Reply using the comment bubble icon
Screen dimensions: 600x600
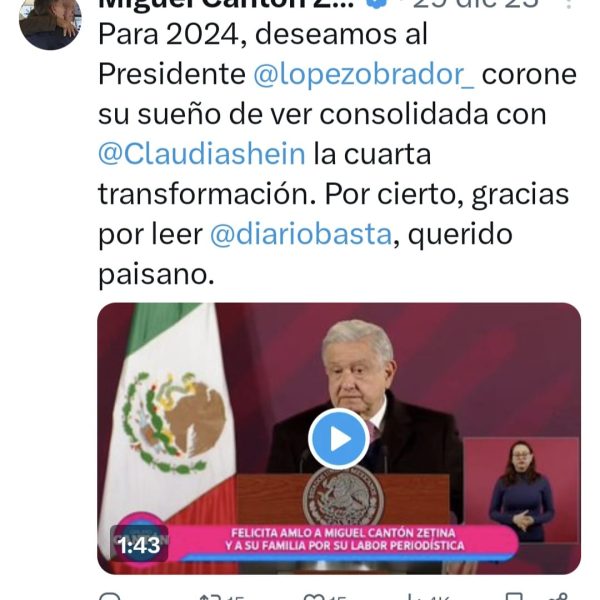110,597
